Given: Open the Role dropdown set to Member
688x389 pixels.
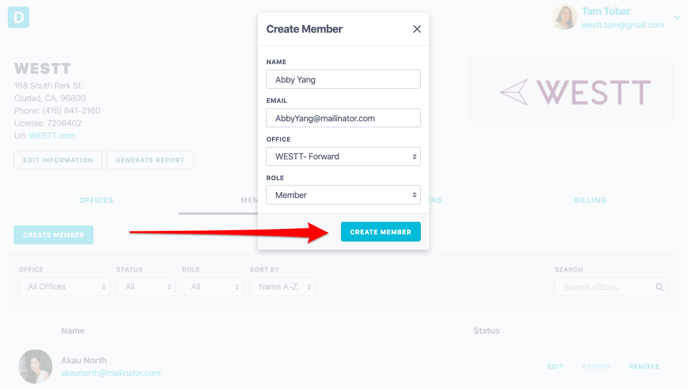Looking at the screenshot, I should pyautogui.click(x=343, y=195).
